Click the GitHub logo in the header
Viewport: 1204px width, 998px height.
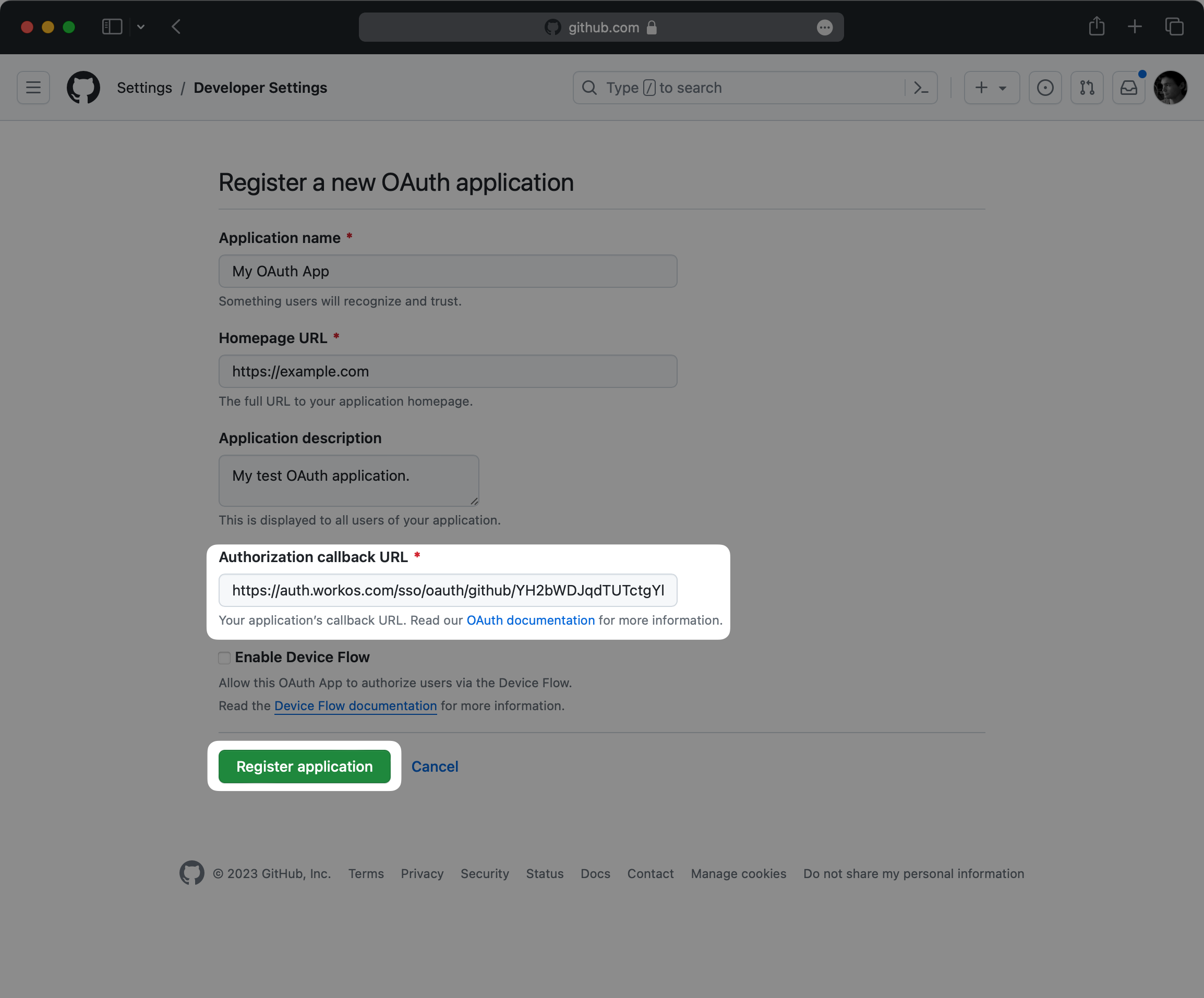82,87
